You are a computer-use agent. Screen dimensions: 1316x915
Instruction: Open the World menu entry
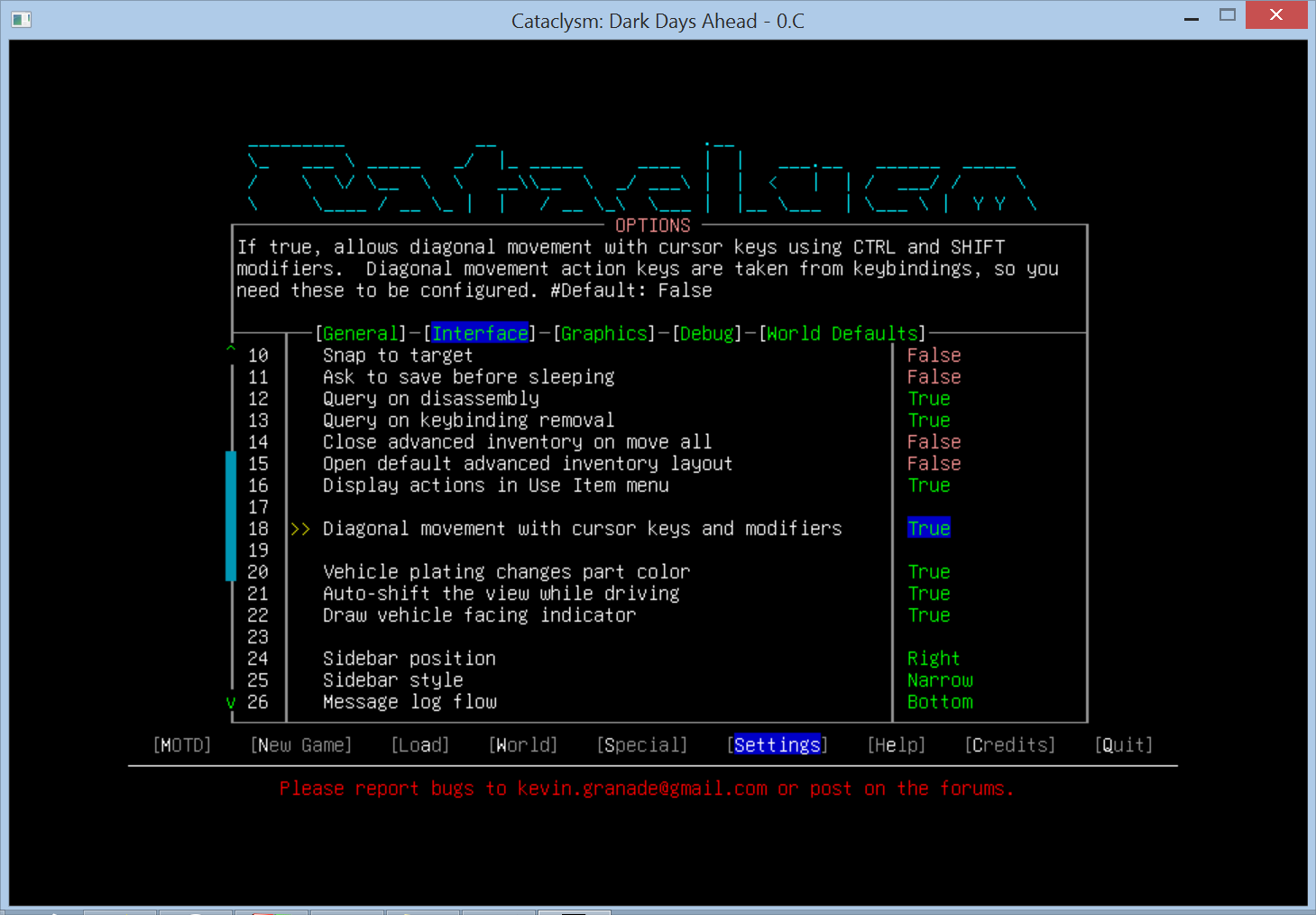tap(523, 745)
